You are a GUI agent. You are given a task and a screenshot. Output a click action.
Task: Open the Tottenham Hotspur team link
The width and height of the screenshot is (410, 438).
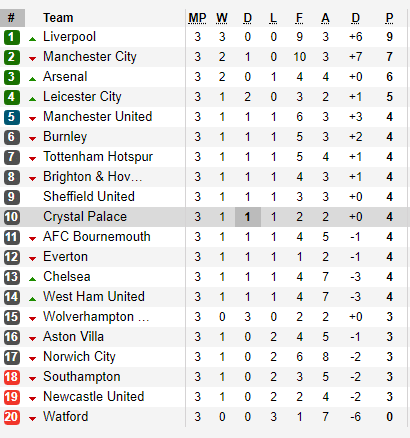pos(98,157)
